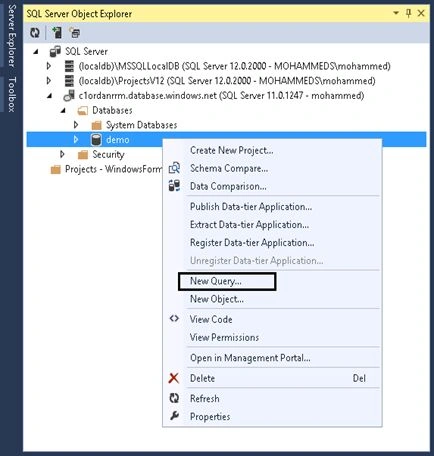
Task: Click the Group by database toolbar icon
Action: point(75,33)
